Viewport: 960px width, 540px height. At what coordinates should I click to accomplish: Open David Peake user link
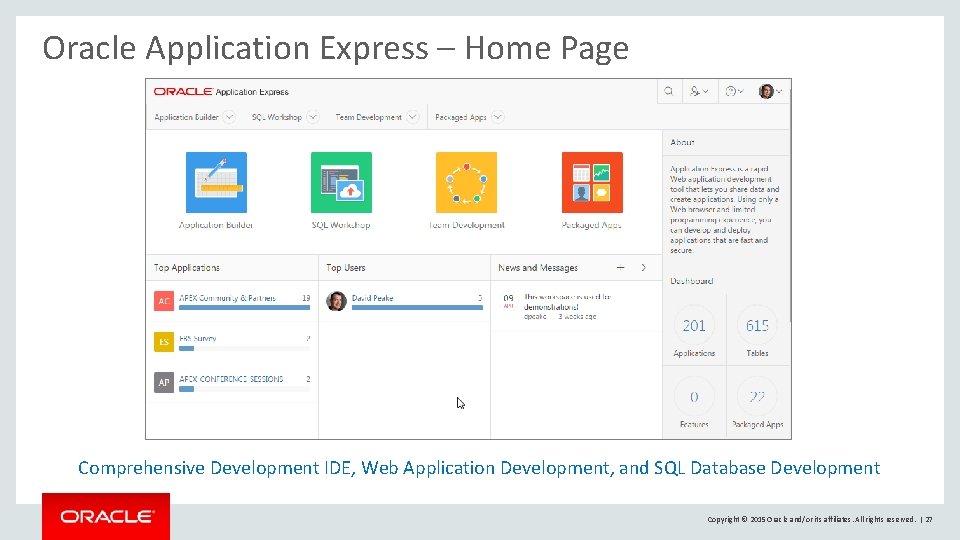(x=372, y=298)
